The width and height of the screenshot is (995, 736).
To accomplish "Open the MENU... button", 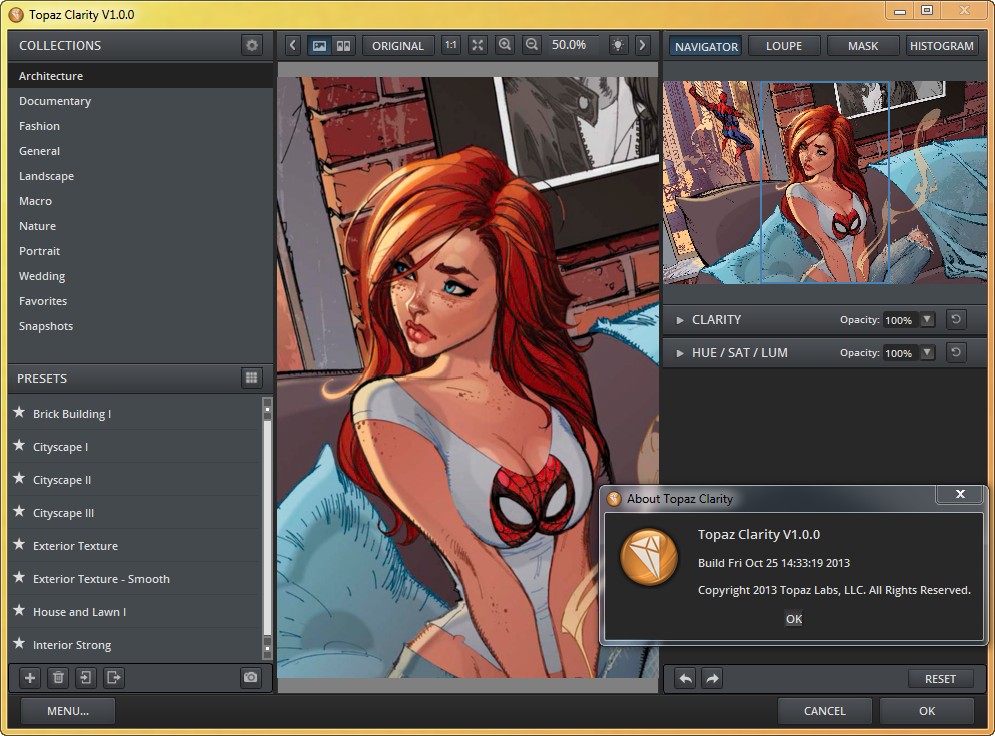I will [x=68, y=711].
